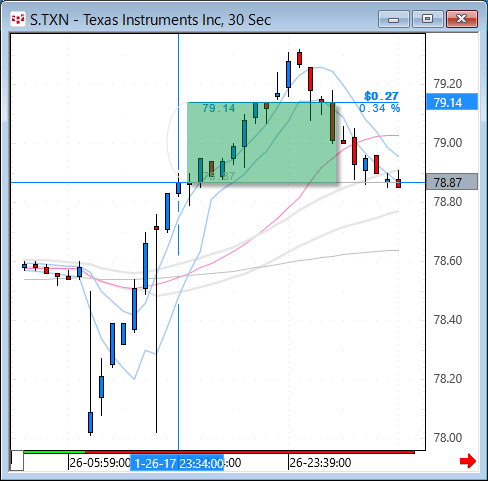
Task: Close the S.TXN chart window
Action: click(462, 19)
